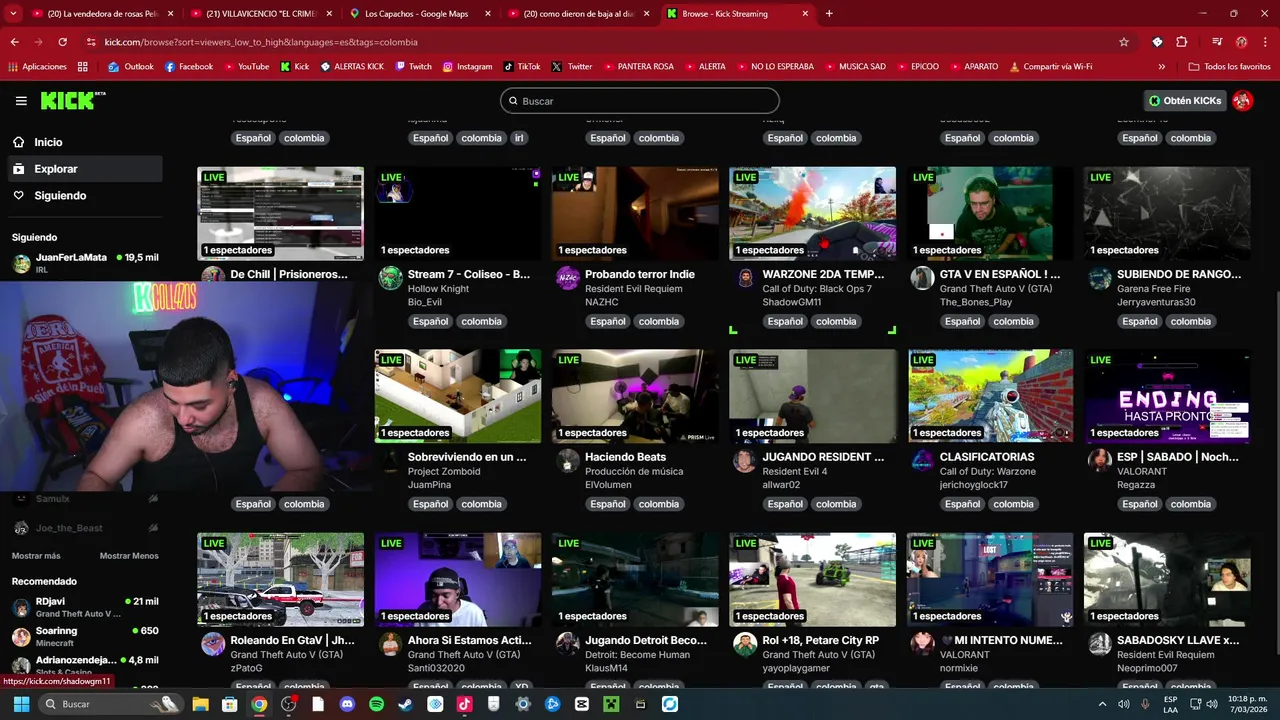Open Spotify from the taskbar
This screenshot has height=720, width=1280.
[x=376, y=704]
